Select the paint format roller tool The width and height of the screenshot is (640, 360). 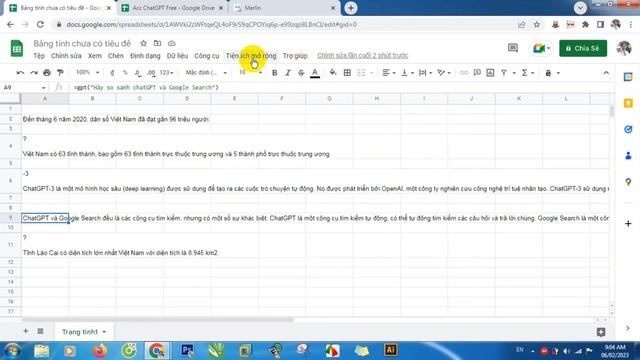click(60, 73)
